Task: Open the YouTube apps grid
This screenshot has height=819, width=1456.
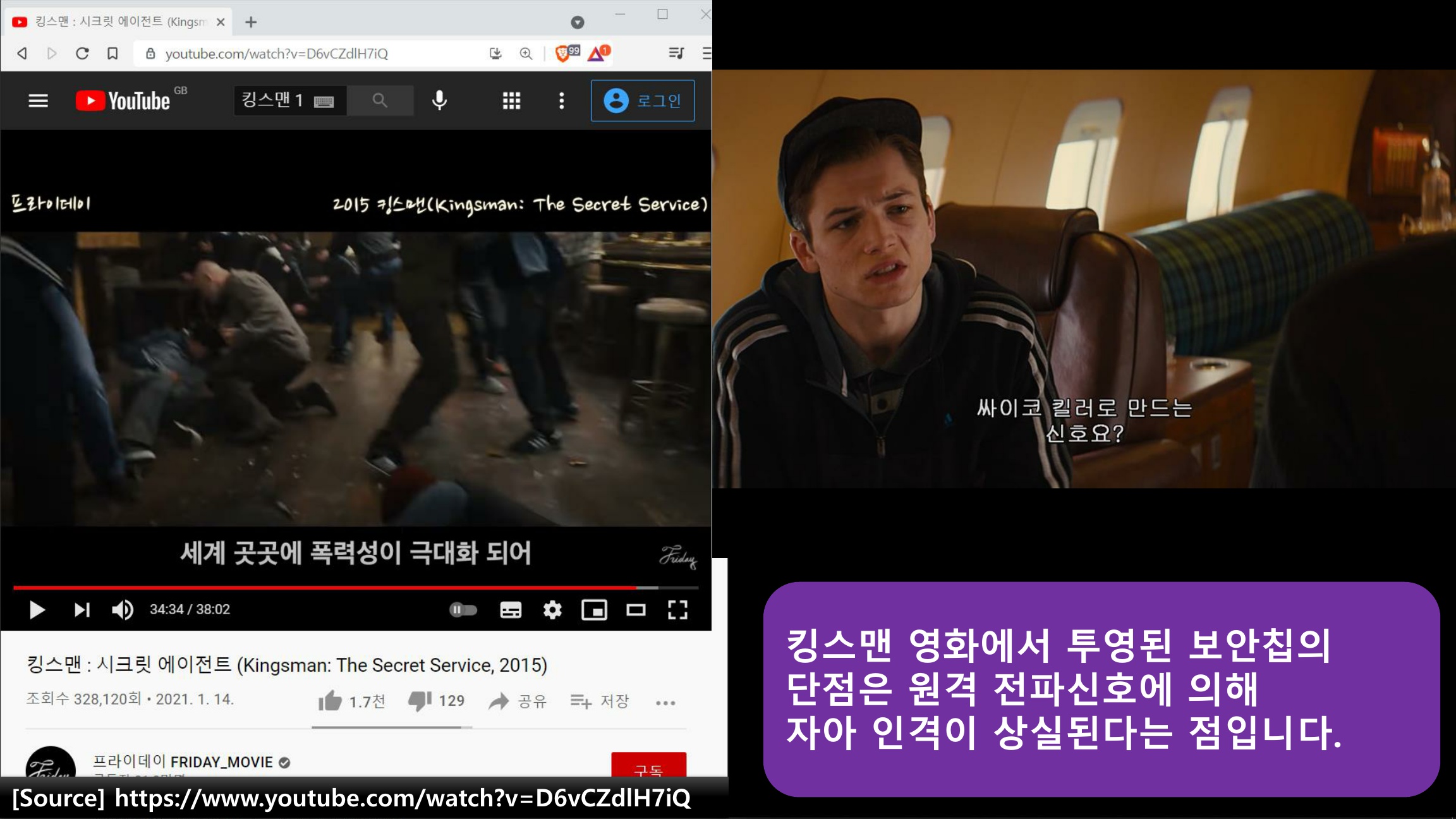Action: pos(511,100)
